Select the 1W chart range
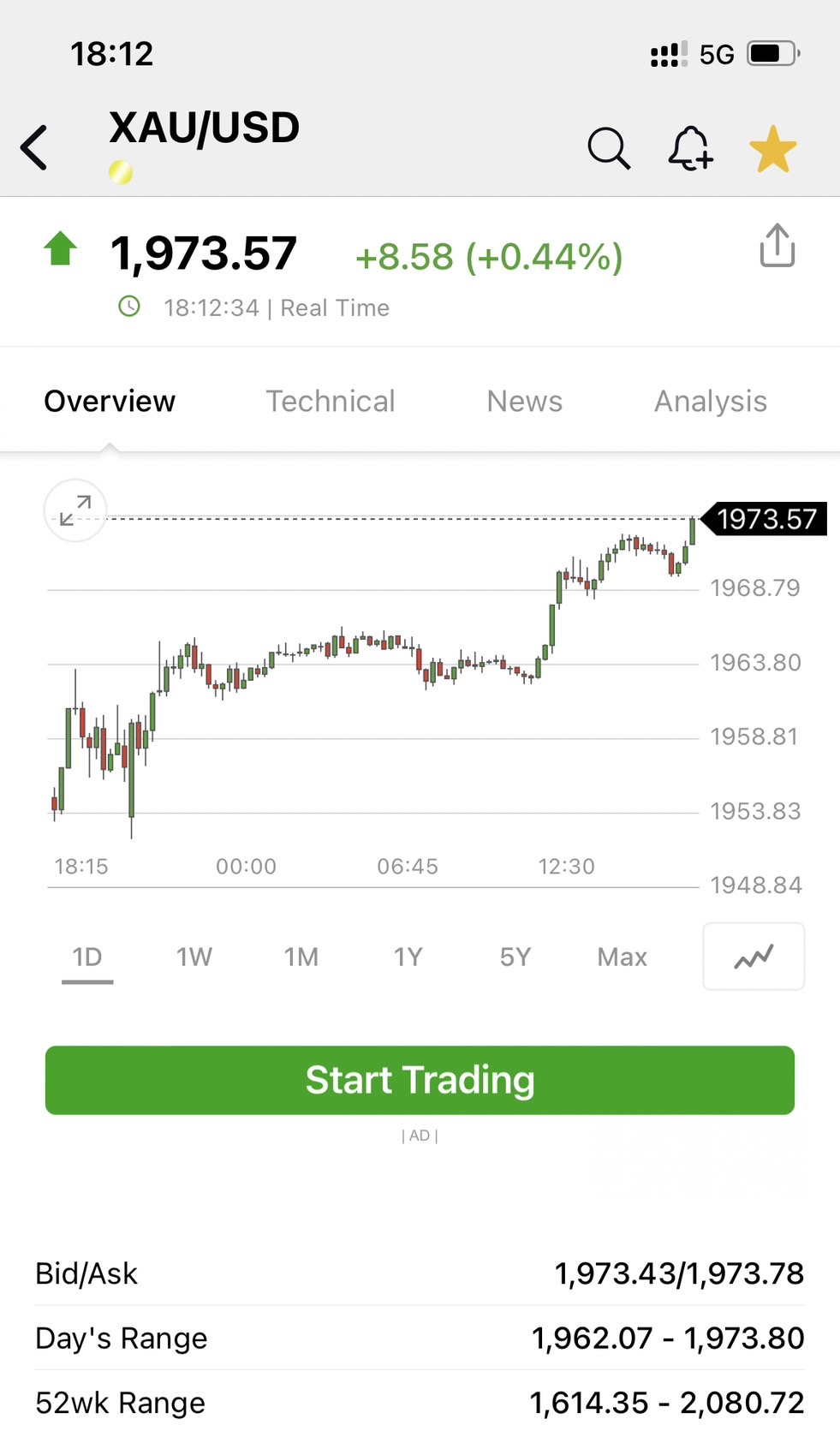 tap(194, 957)
